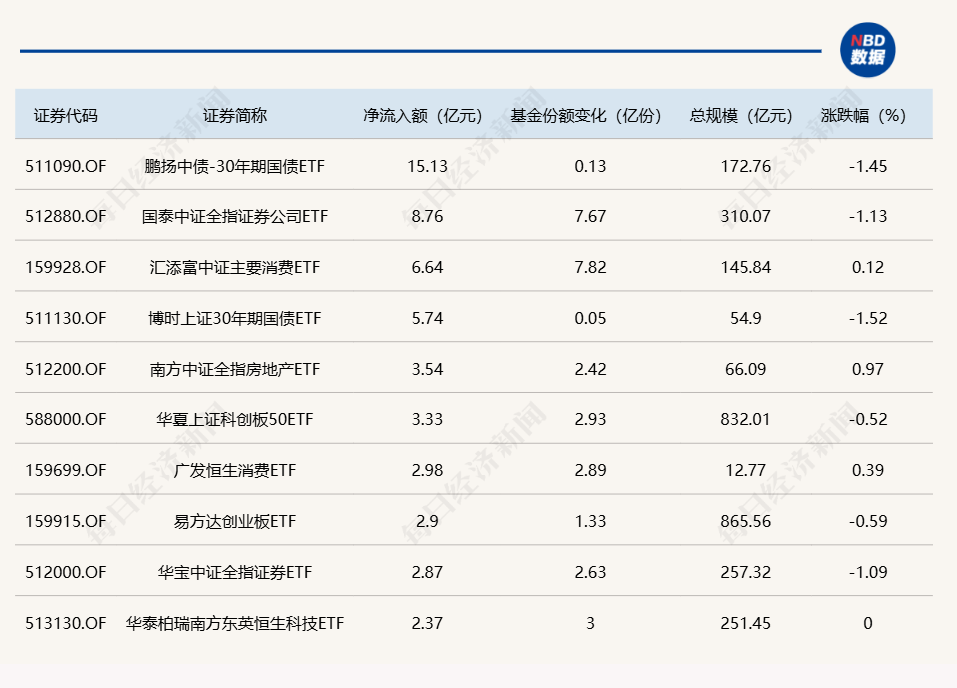The width and height of the screenshot is (957, 688).
Task: Click security code 588000.OF
Action: tap(66, 419)
